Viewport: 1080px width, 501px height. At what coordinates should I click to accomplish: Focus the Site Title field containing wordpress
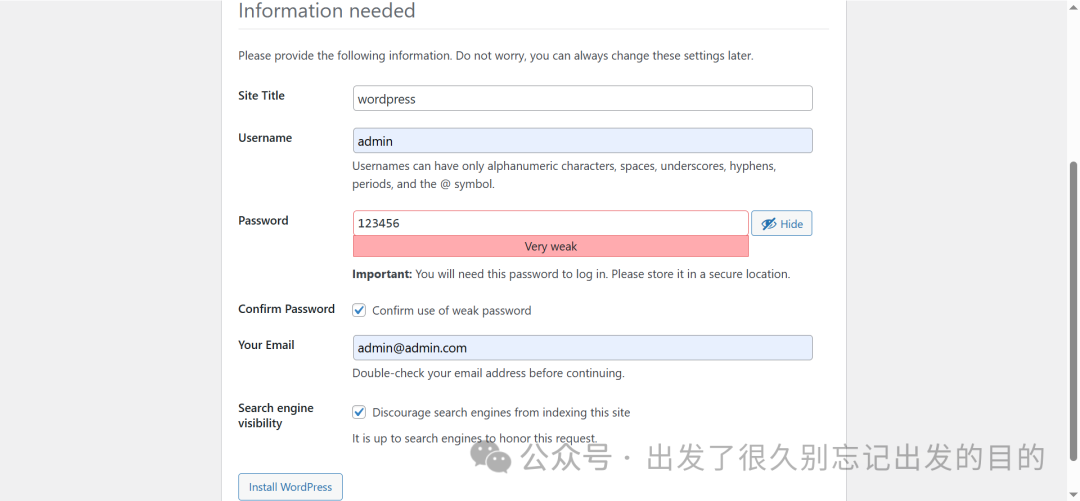pyautogui.click(x=582, y=99)
